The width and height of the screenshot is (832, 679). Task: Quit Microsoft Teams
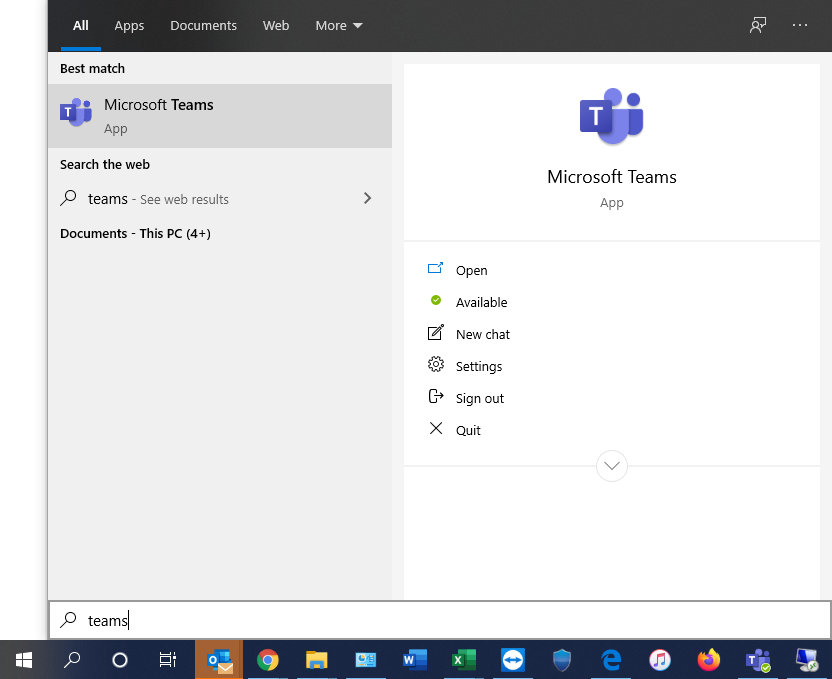point(470,430)
